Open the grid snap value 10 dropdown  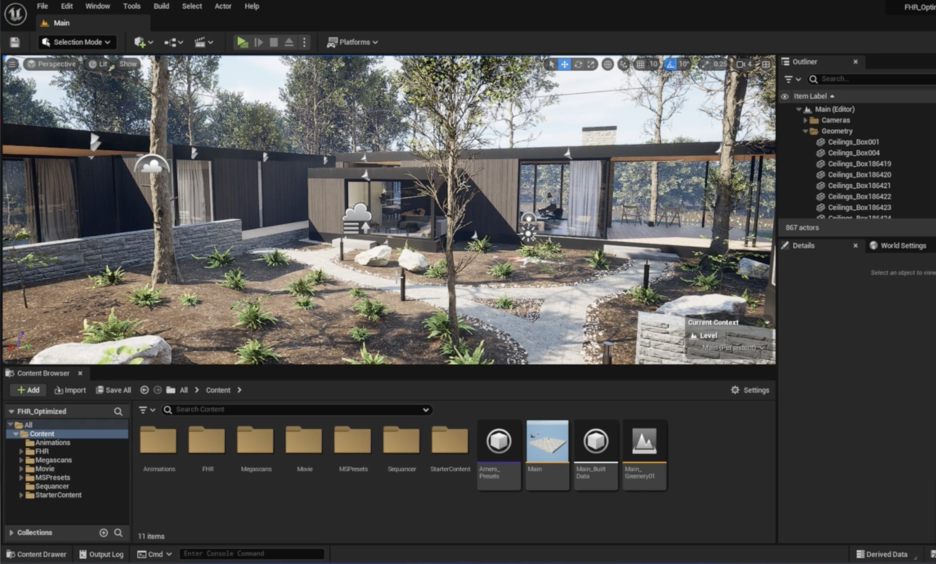(x=653, y=64)
